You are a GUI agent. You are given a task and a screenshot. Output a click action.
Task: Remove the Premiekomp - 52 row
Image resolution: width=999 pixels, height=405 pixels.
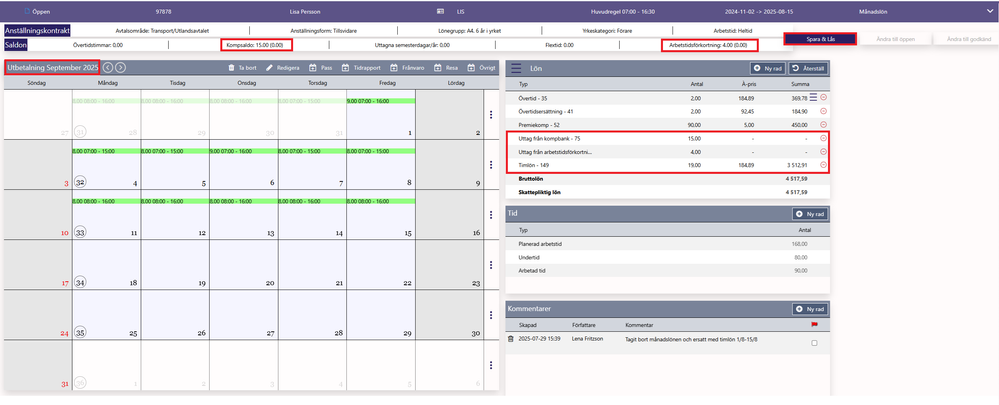click(823, 125)
